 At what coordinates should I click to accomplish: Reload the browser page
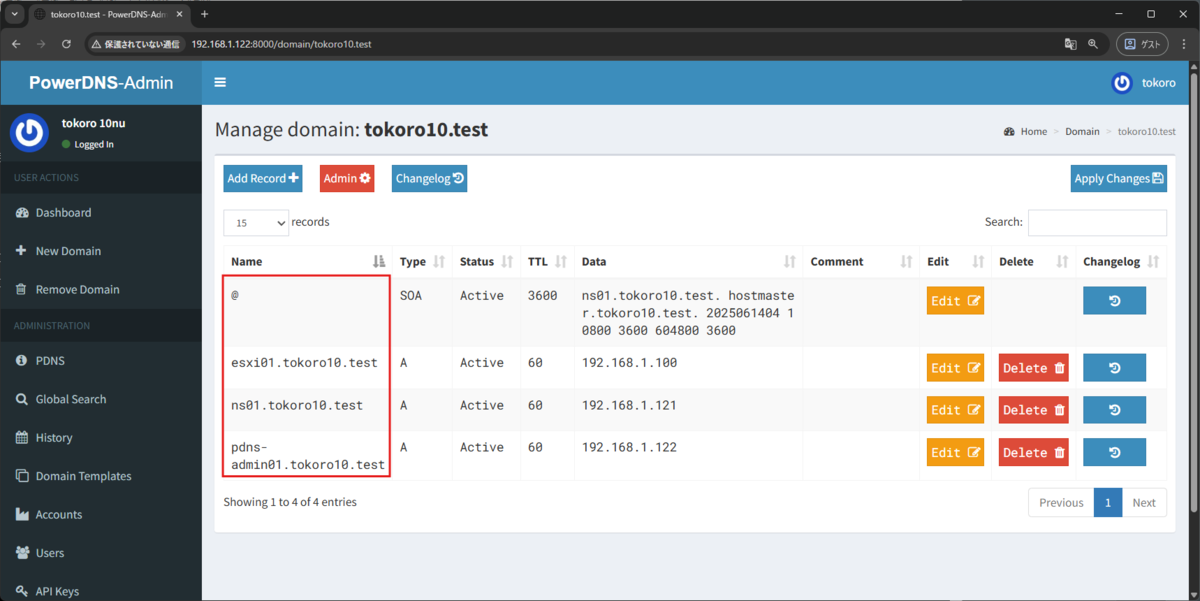click(66, 44)
